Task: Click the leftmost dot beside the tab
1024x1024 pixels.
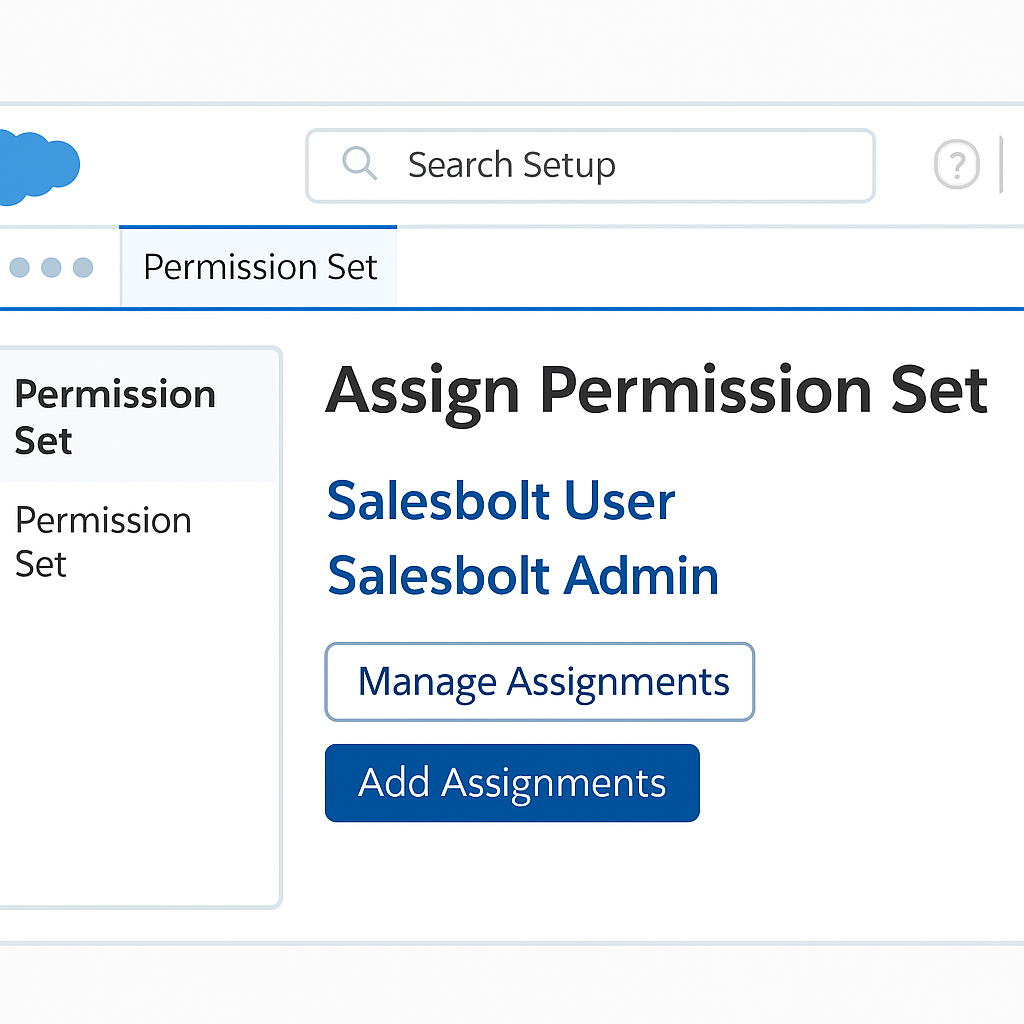Action: pyautogui.click(x=19, y=267)
